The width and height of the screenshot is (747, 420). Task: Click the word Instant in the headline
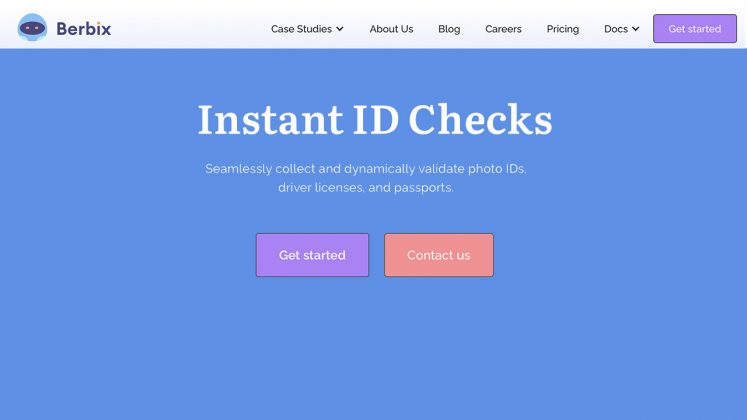(270, 119)
